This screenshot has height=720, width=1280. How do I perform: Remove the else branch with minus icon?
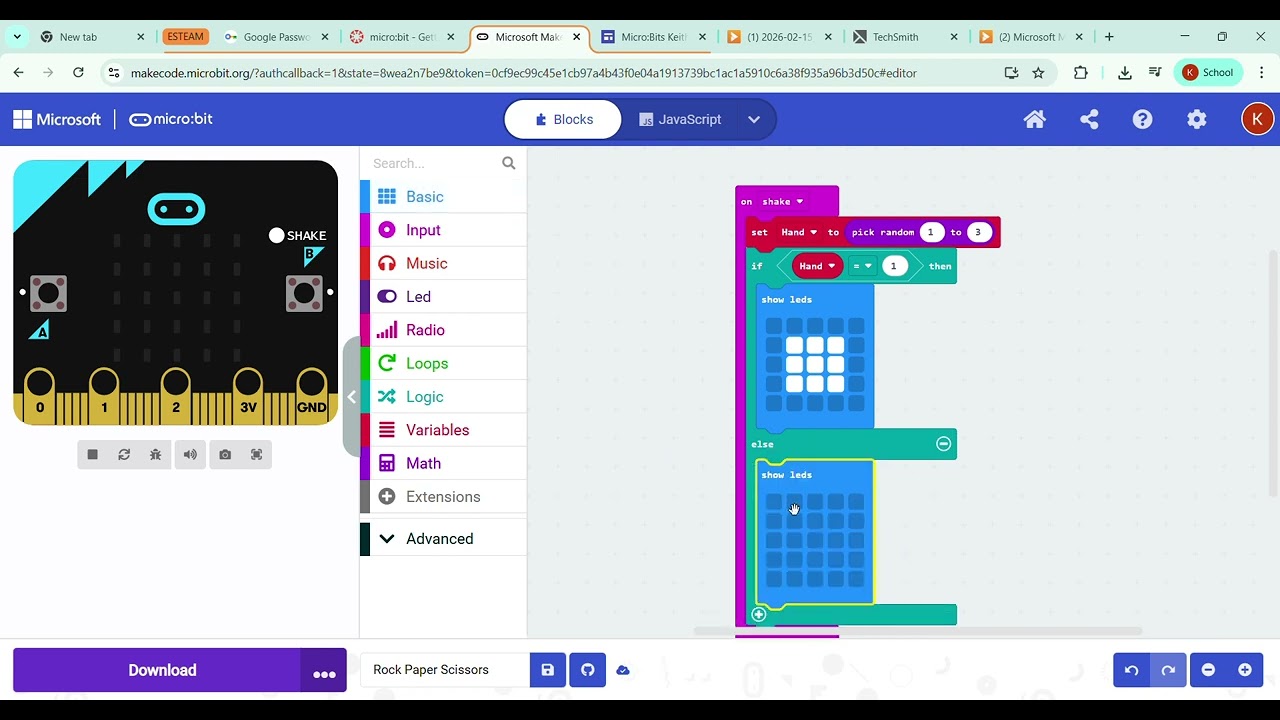[x=943, y=444]
